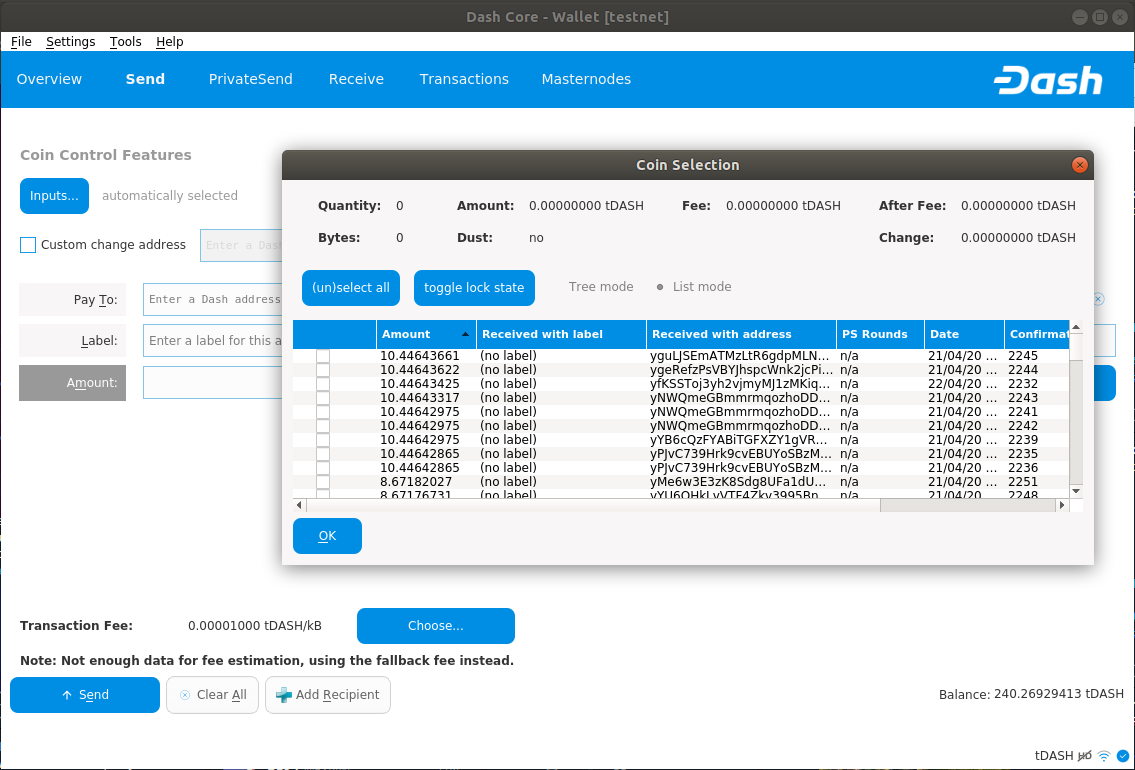This screenshot has width=1135, height=770.
Task: Open the Settings menu
Action: [70, 42]
